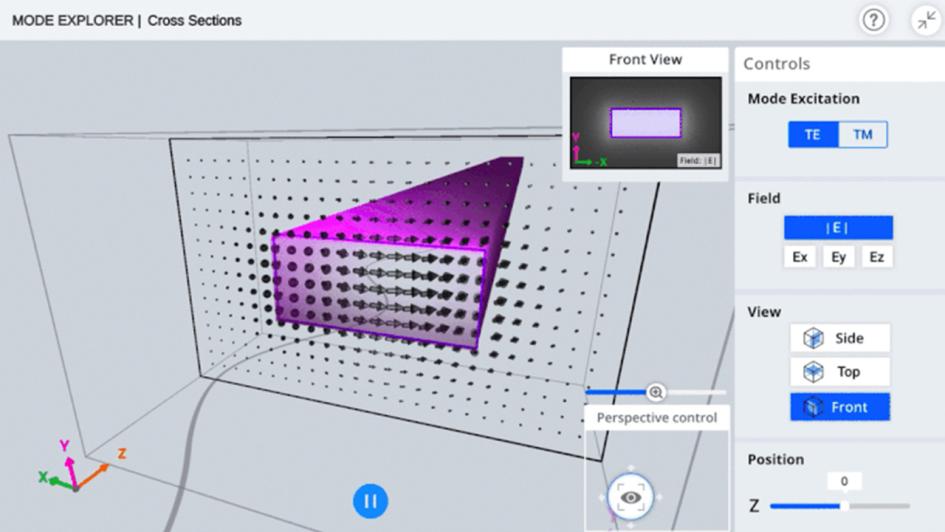Viewport: 945px width, 532px height.
Task: Pause the field animation
Action: [370, 501]
